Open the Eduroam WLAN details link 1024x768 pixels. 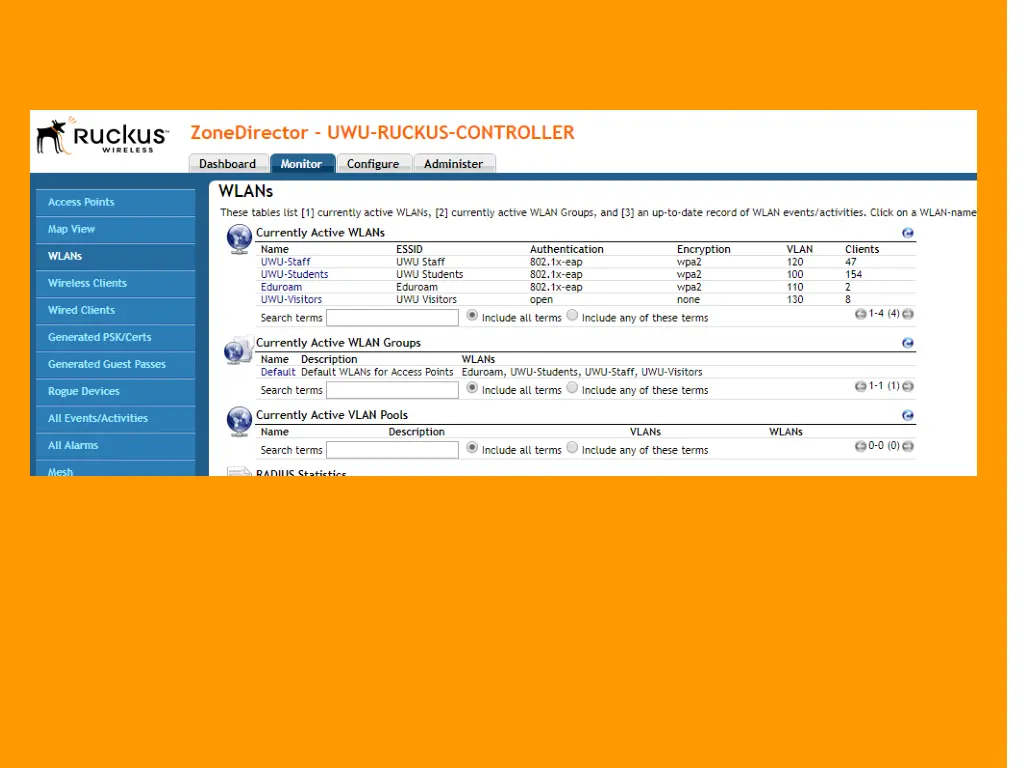tap(281, 287)
